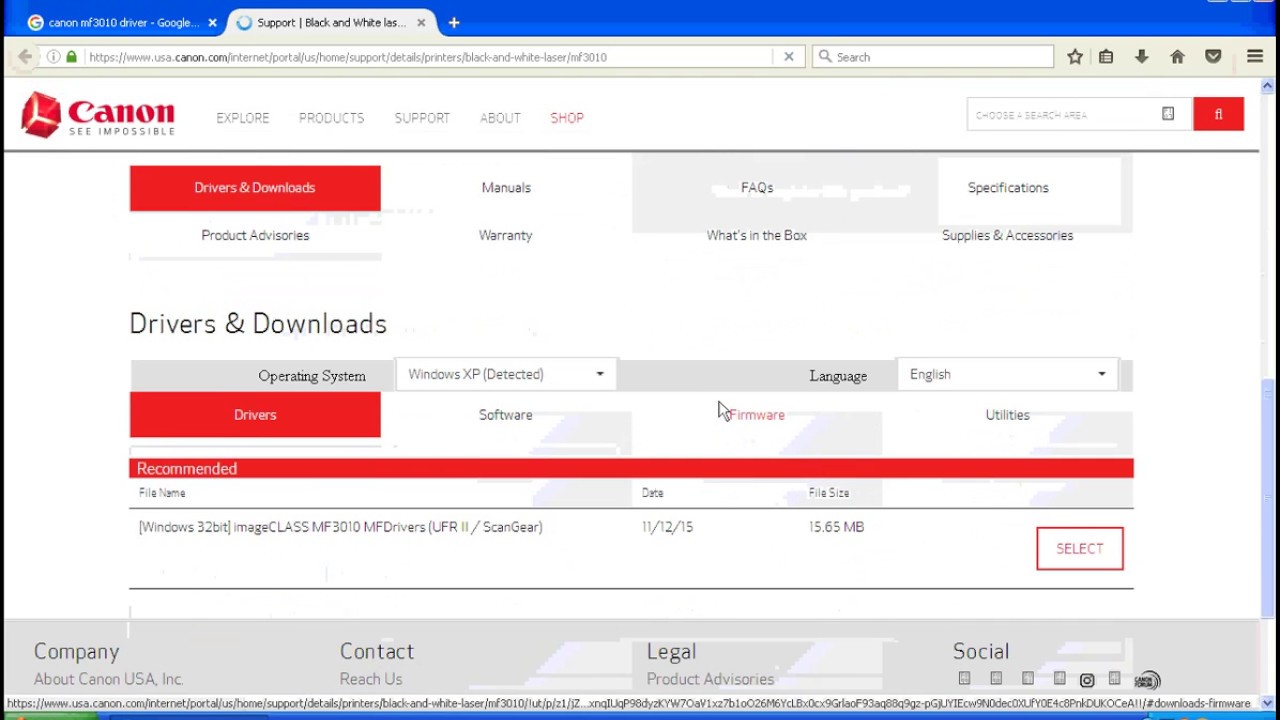Close the canon mf3010 driver Google tab
The width and height of the screenshot is (1280, 720).
point(212,22)
